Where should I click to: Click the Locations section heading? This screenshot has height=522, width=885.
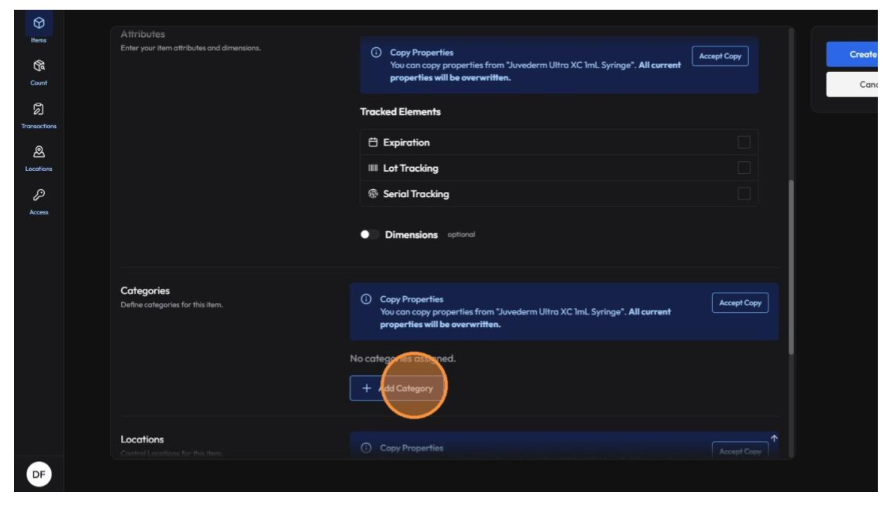point(142,439)
